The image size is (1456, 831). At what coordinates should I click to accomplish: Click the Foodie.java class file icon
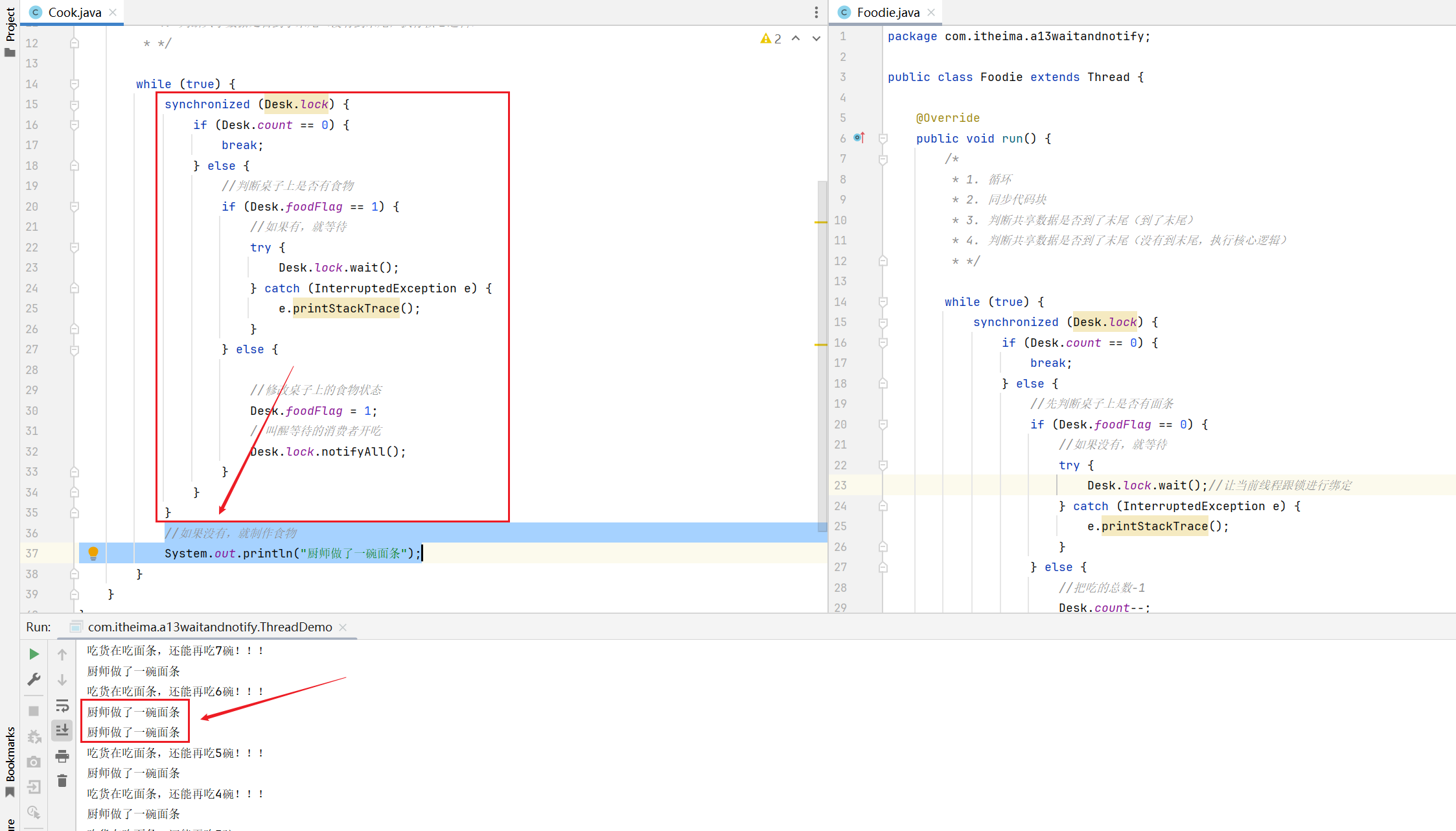tap(844, 12)
